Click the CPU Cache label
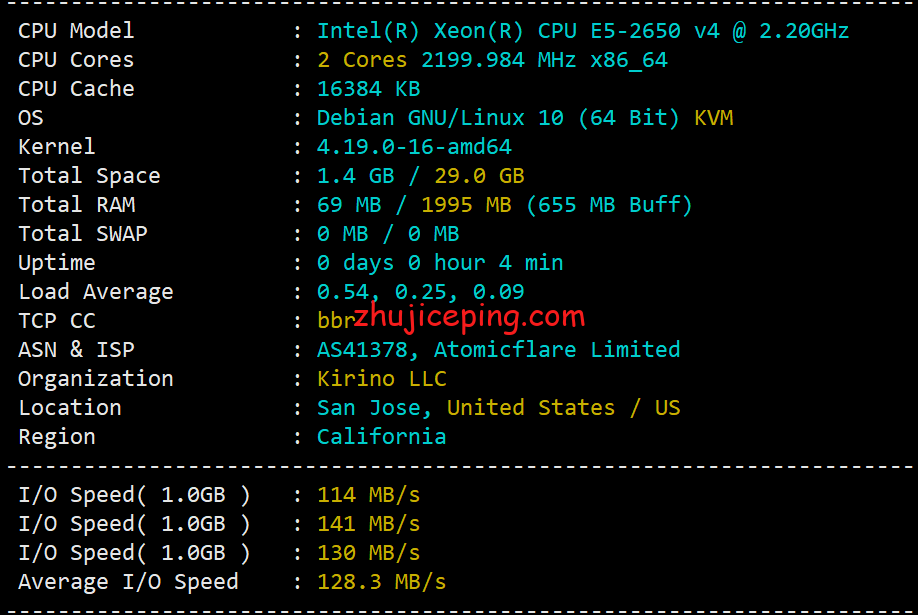Image resolution: width=918 pixels, height=615 pixels. [76, 88]
